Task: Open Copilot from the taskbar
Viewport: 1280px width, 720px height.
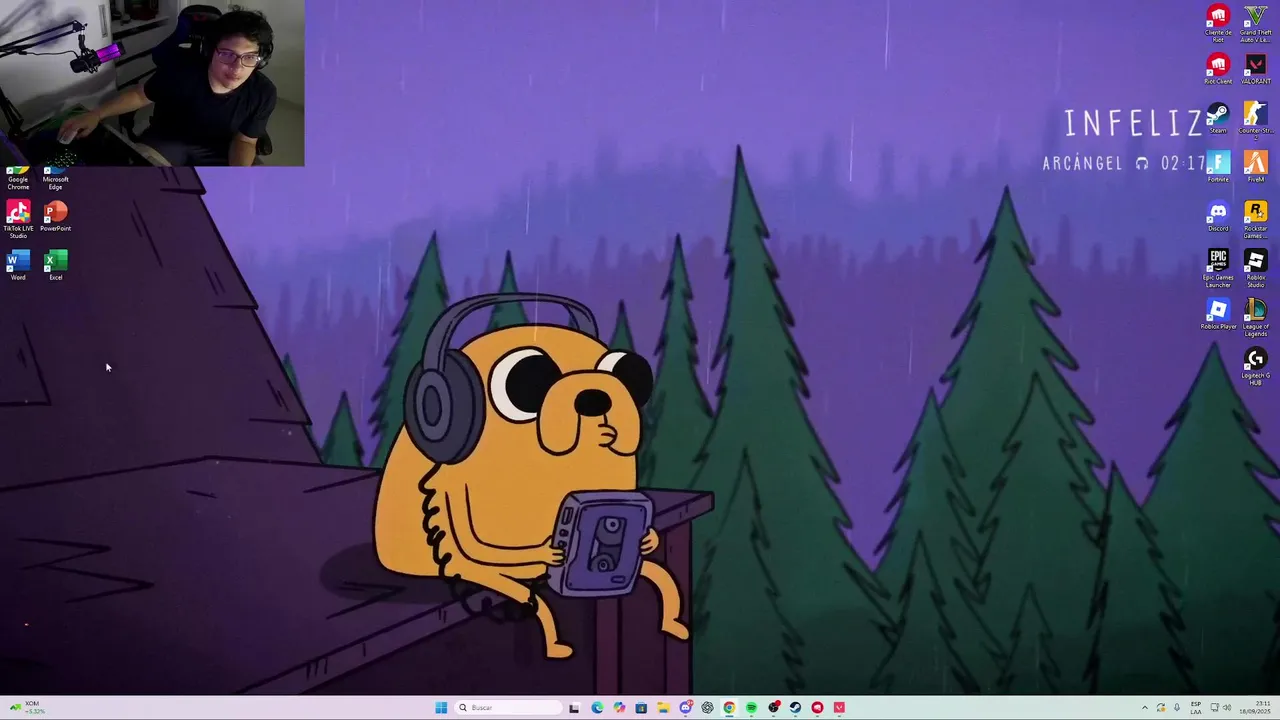Action: point(619,707)
